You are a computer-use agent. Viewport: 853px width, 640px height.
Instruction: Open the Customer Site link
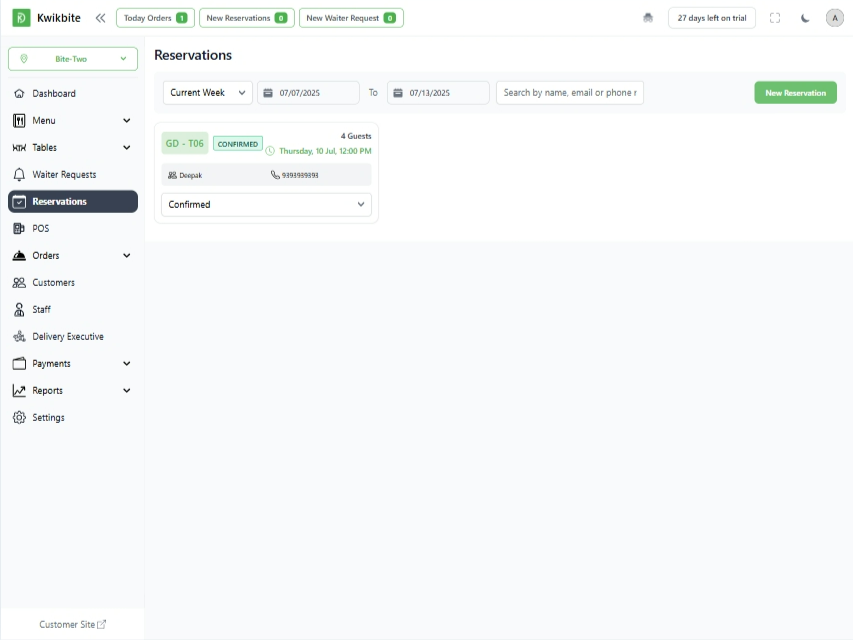(x=71, y=624)
